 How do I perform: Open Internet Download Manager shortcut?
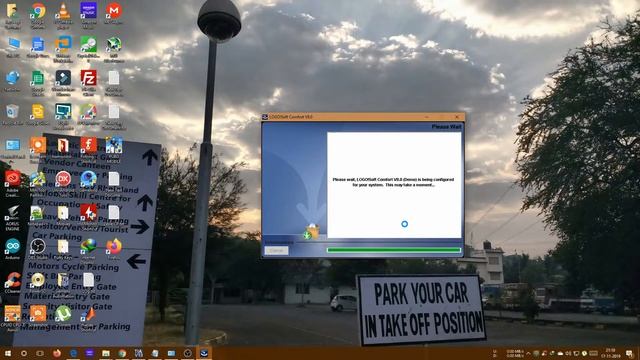tap(88, 247)
